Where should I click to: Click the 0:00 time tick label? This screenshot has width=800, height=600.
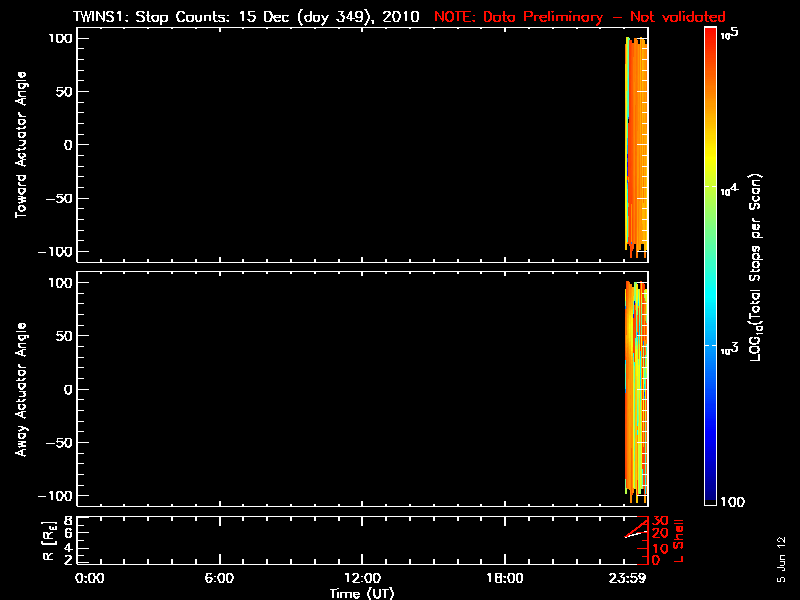90,578
